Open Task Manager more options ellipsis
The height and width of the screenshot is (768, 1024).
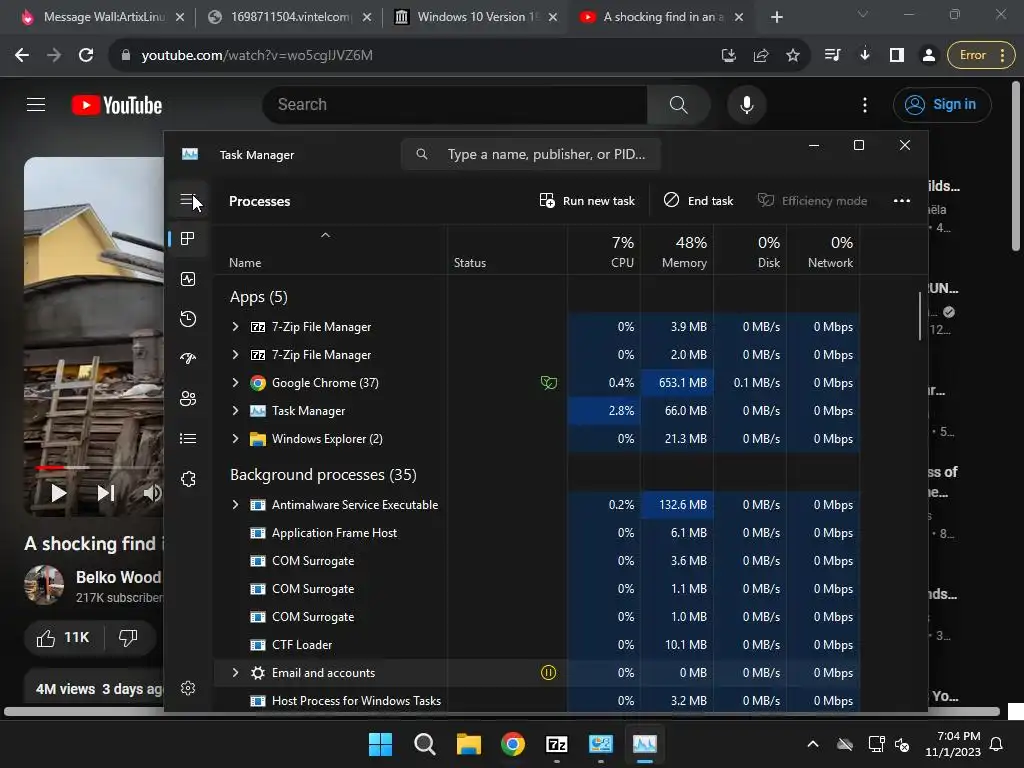902,200
